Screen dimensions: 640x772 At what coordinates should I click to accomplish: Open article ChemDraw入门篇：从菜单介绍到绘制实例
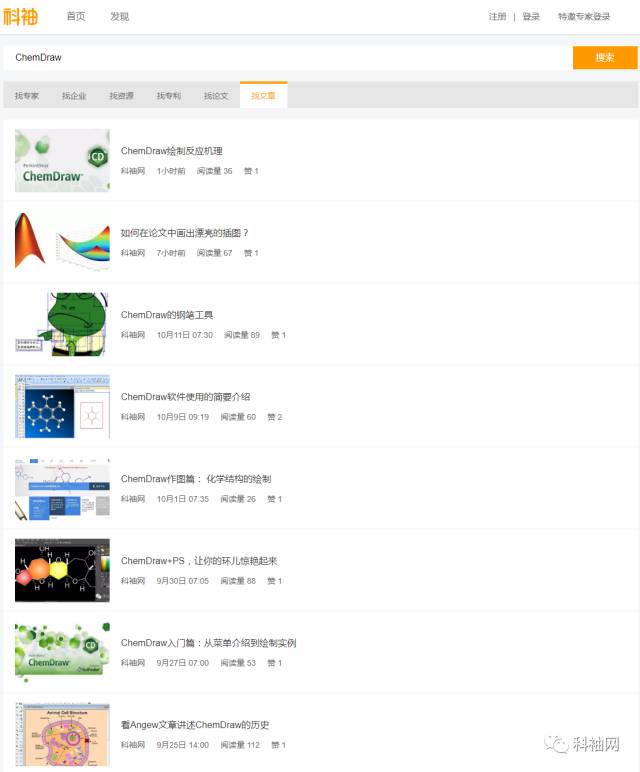pyautogui.click(x=209, y=643)
